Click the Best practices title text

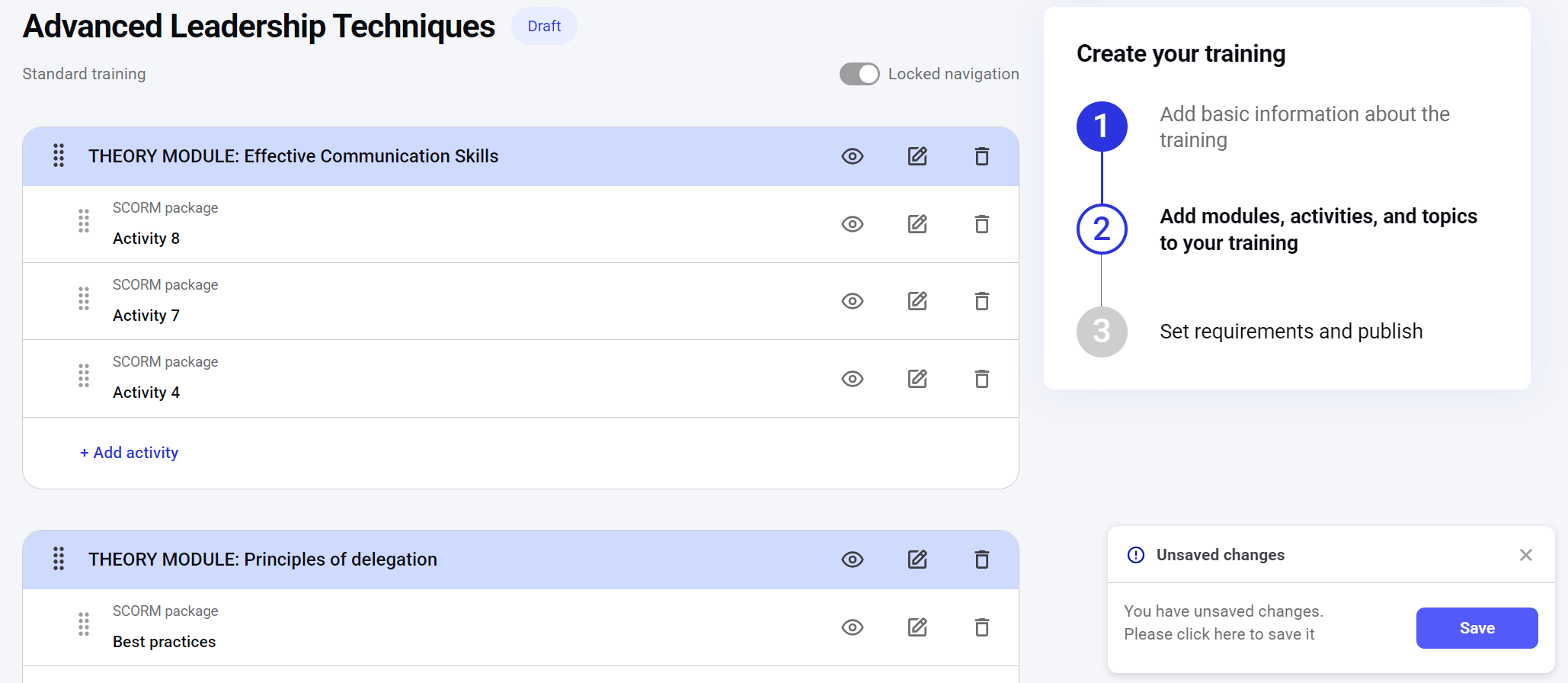165,642
